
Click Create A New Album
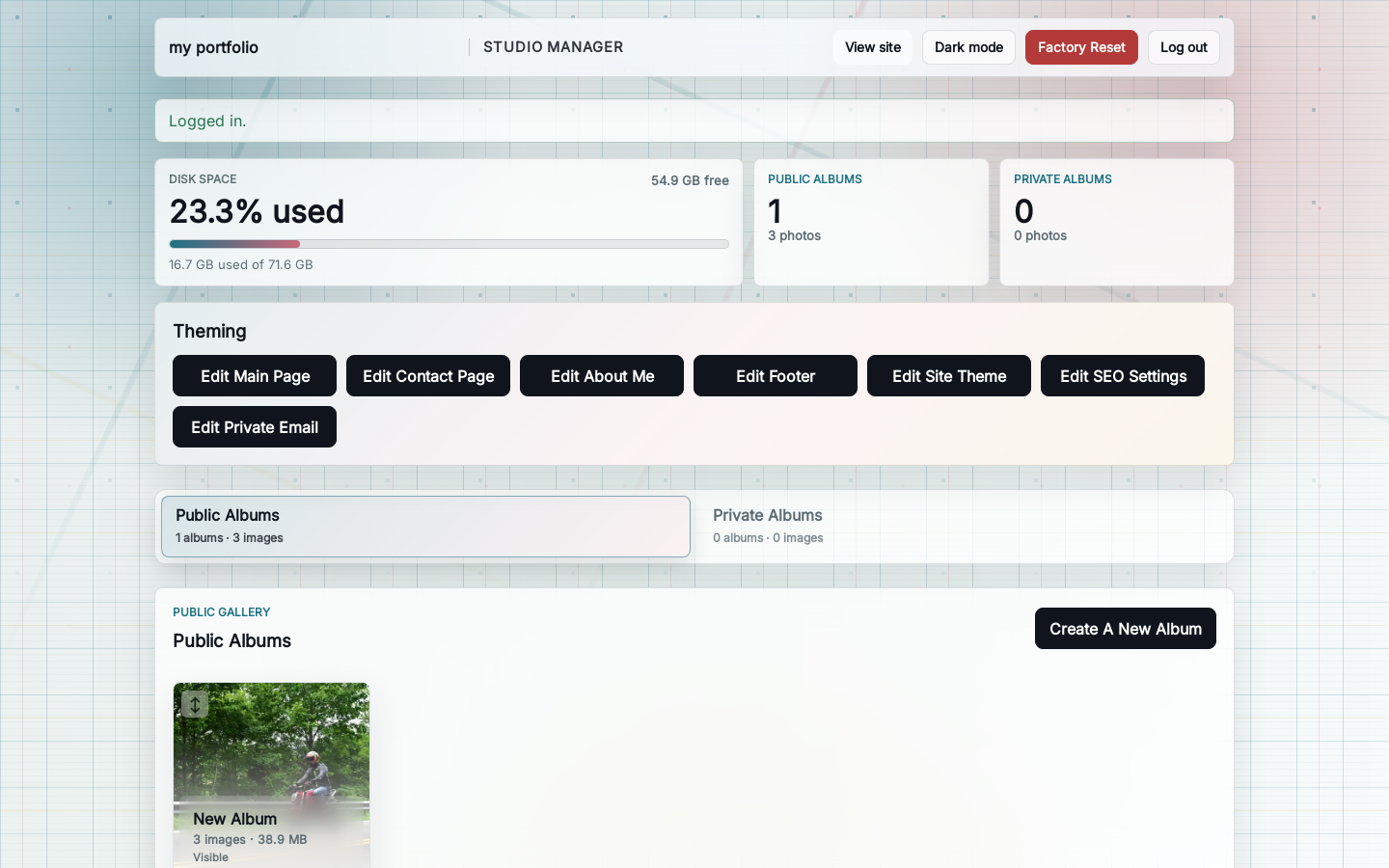click(1126, 629)
